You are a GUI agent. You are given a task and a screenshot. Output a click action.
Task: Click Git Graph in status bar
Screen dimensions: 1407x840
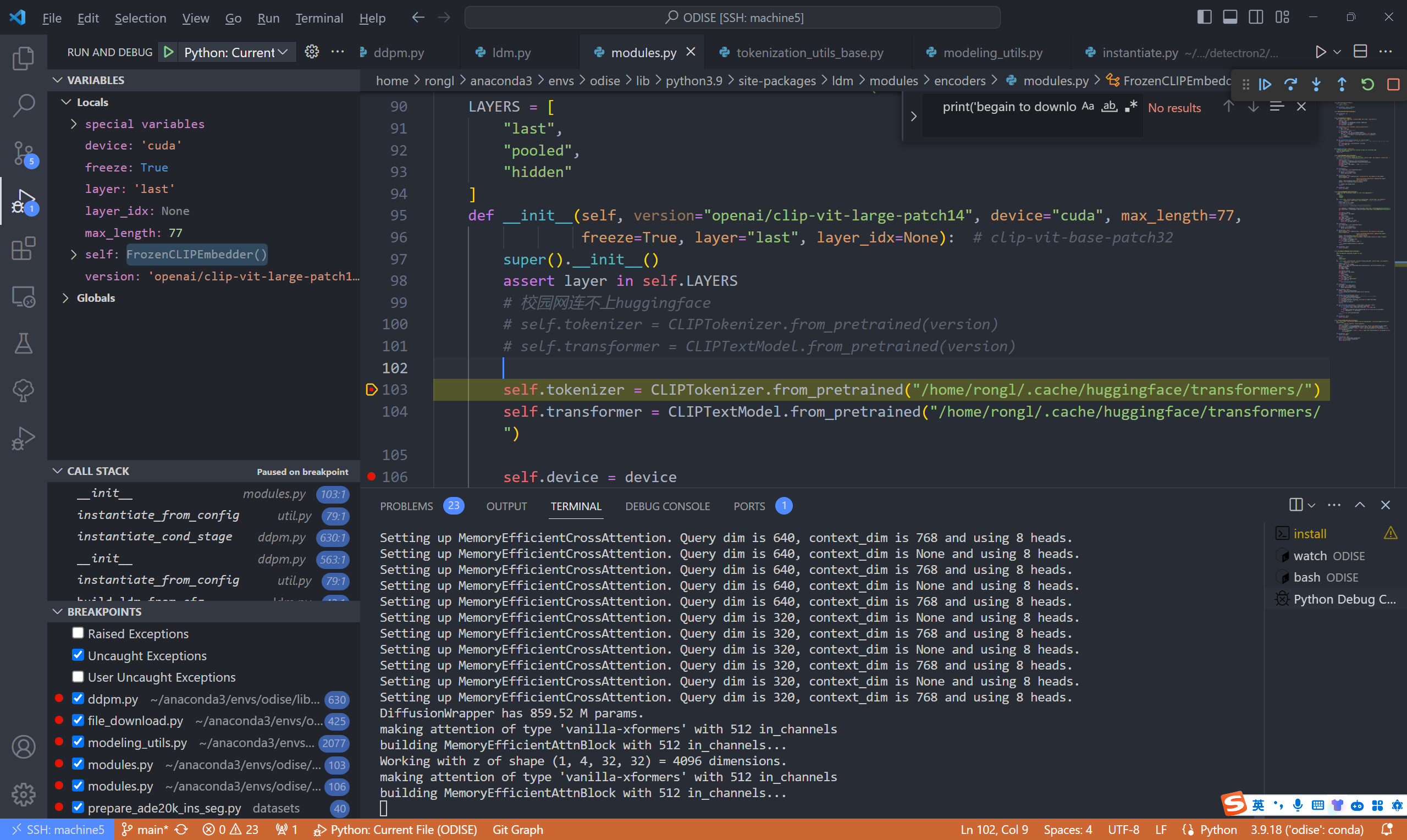click(x=517, y=829)
